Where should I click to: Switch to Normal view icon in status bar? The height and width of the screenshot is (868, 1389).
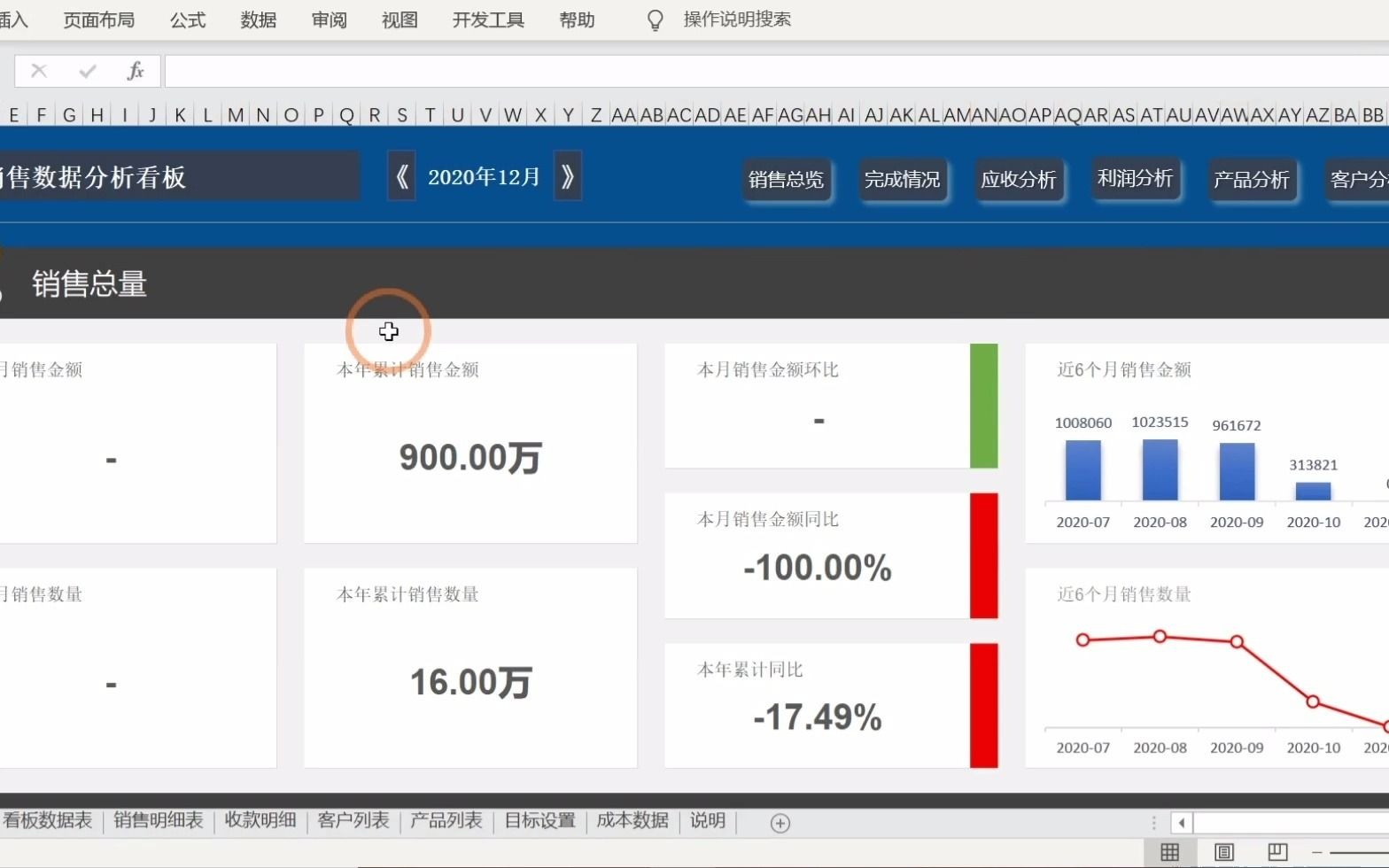[1170, 852]
